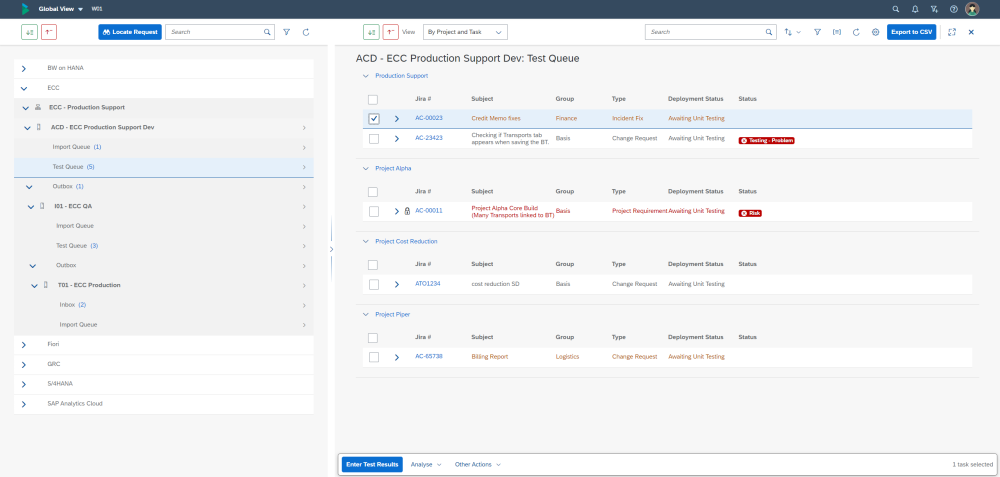The width and height of the screenshot is (1000, 477).
Task: Tick the checkbox for AC-23423
Action: point(374,138)
